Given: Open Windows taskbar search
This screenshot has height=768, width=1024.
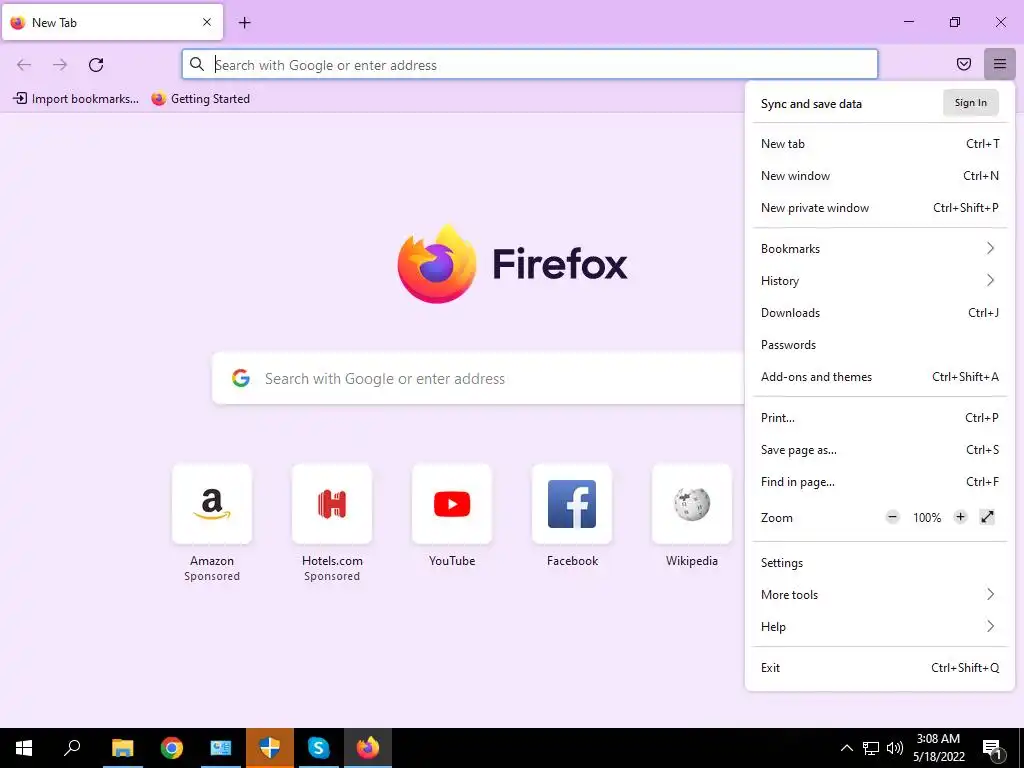Looking at the screenshot, I should (x=72, y=748).
